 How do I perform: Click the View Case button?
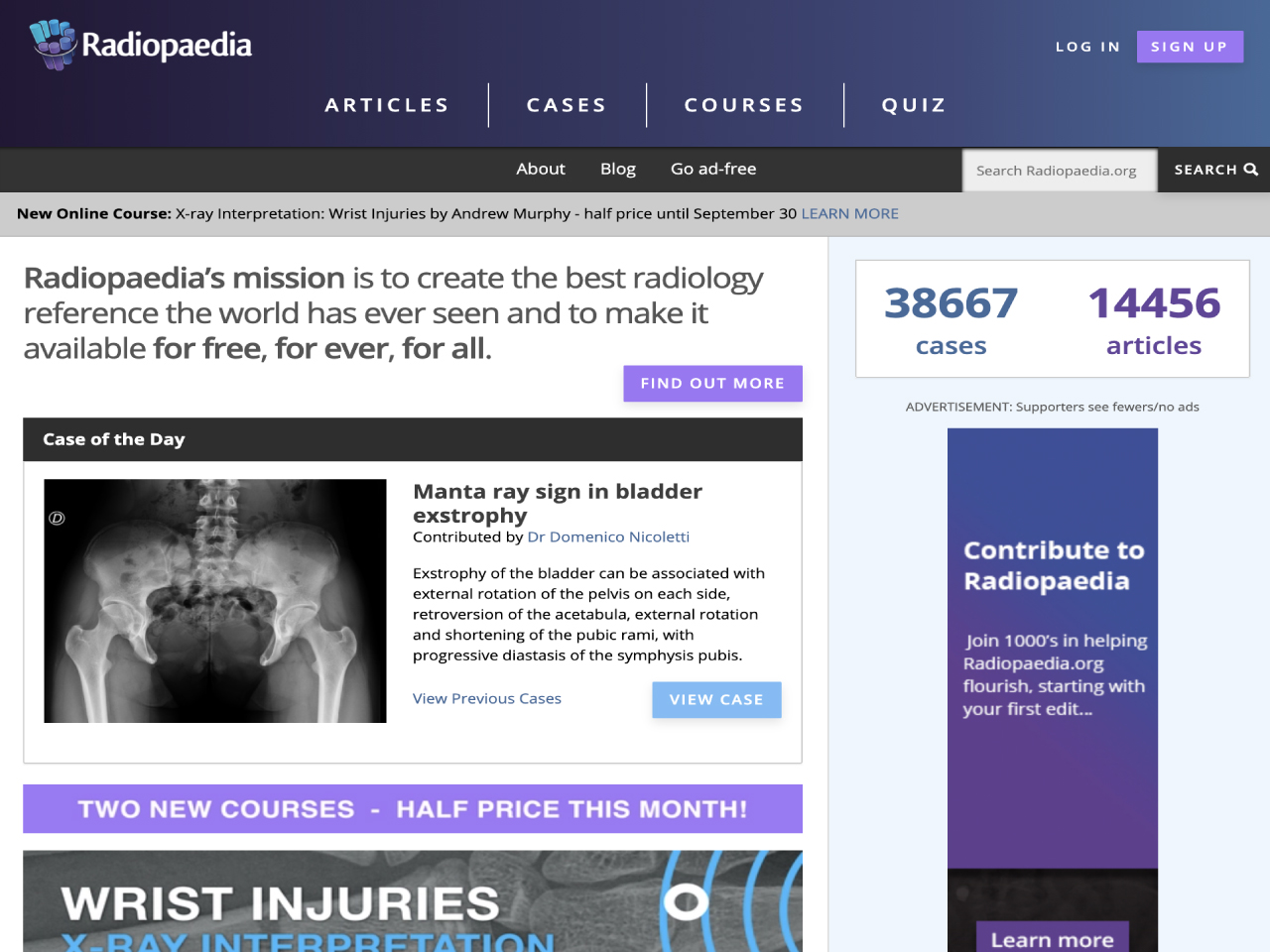pos(716,699)
